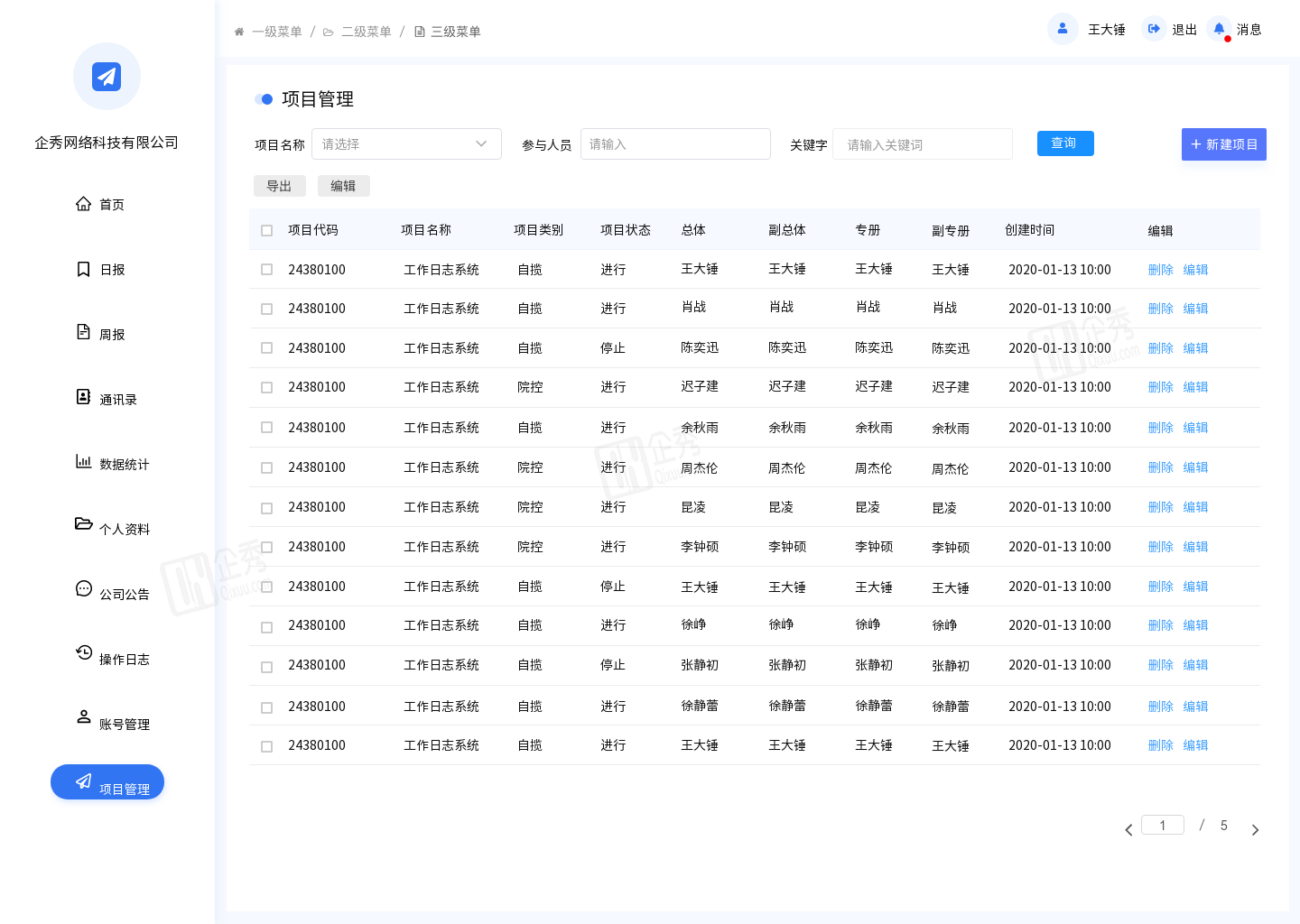The height and width of the screenshot is (924, 1300).
Task: Click the 查询 search button
Action: [x=1065, y=143]
